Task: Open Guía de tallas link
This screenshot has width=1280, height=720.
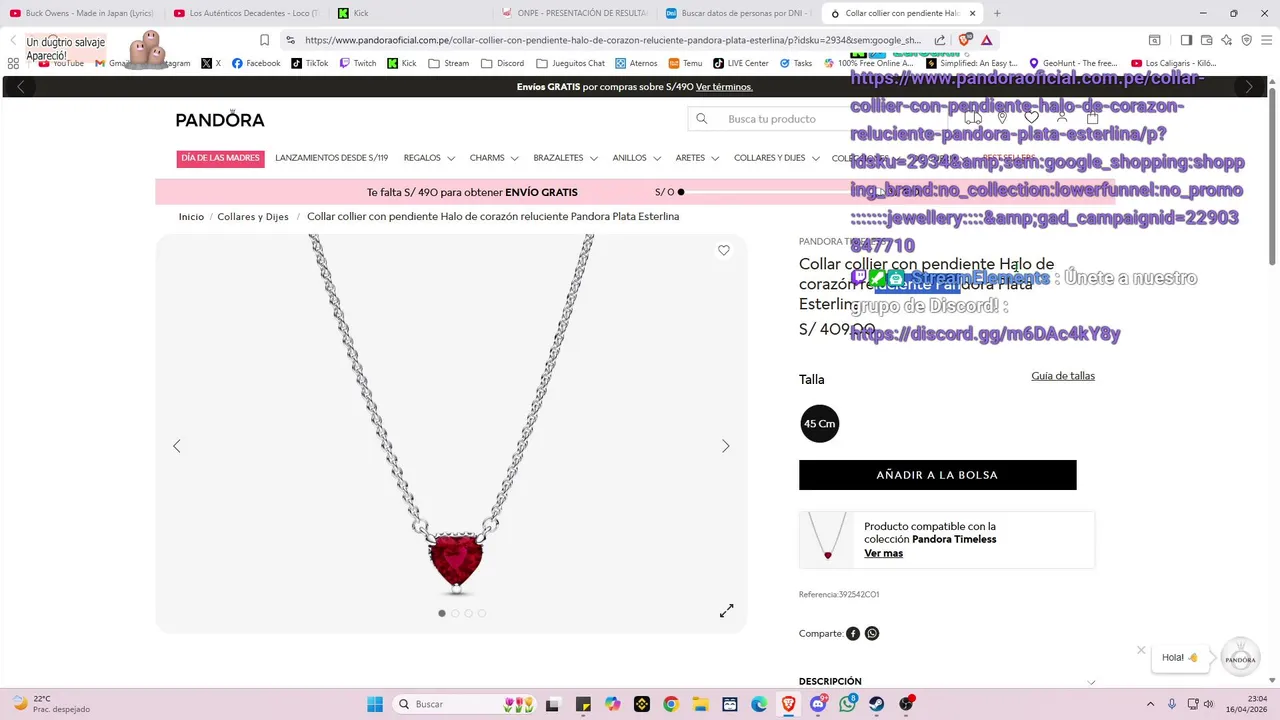Action: [1063, 376]
